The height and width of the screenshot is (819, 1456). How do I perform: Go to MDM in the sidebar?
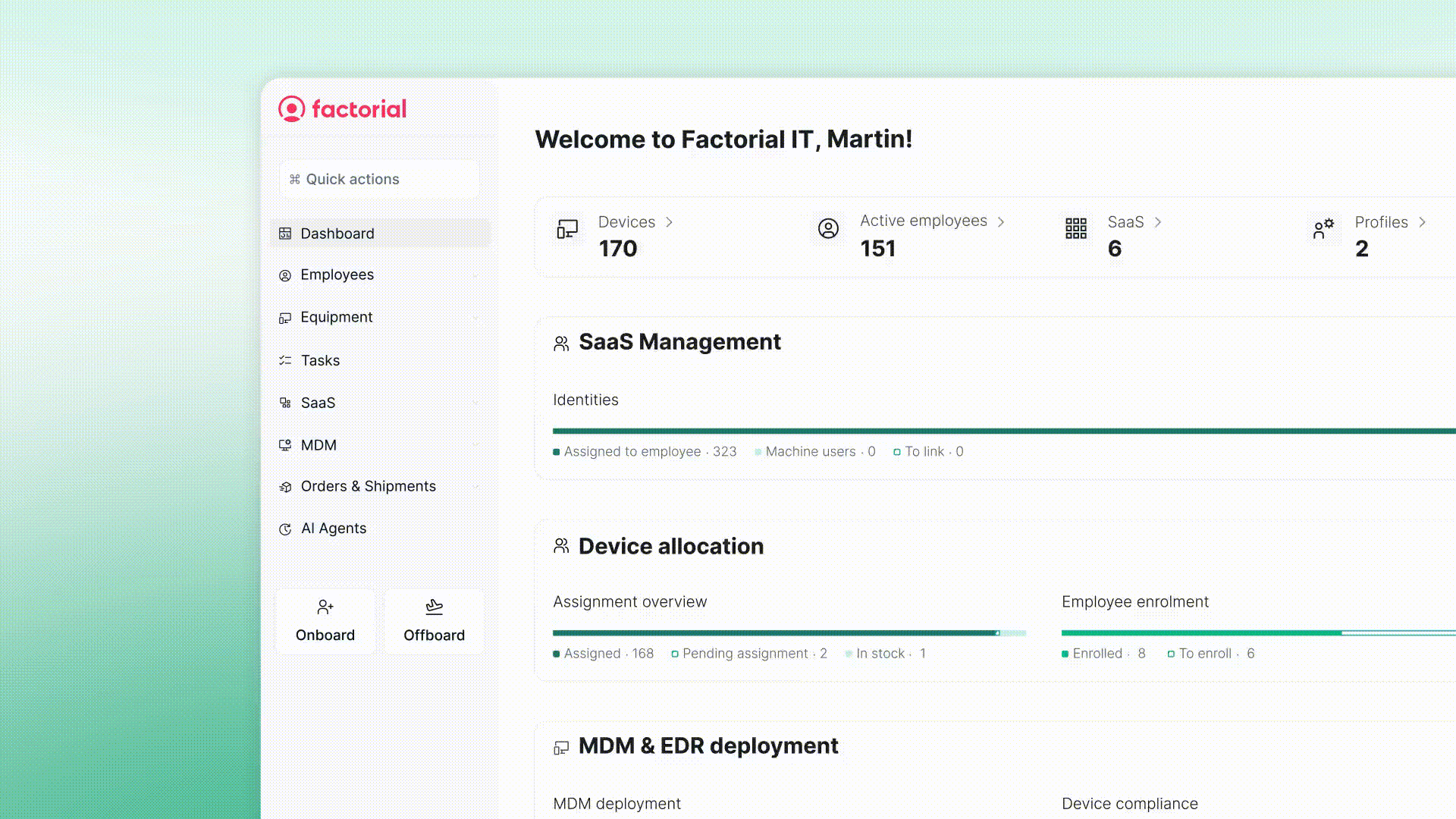[x=318, y=445]
